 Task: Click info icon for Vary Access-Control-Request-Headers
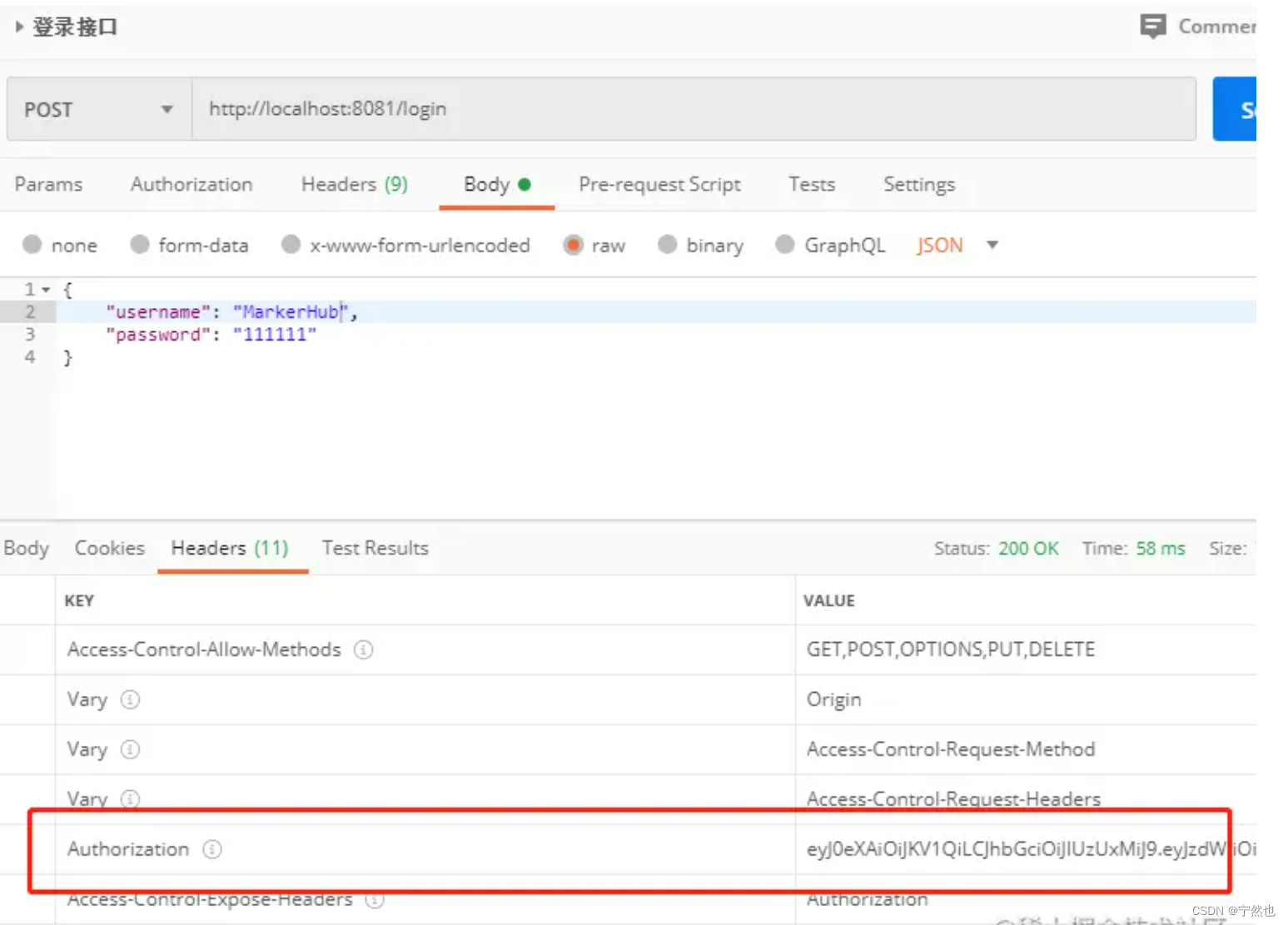click(130, 799)
